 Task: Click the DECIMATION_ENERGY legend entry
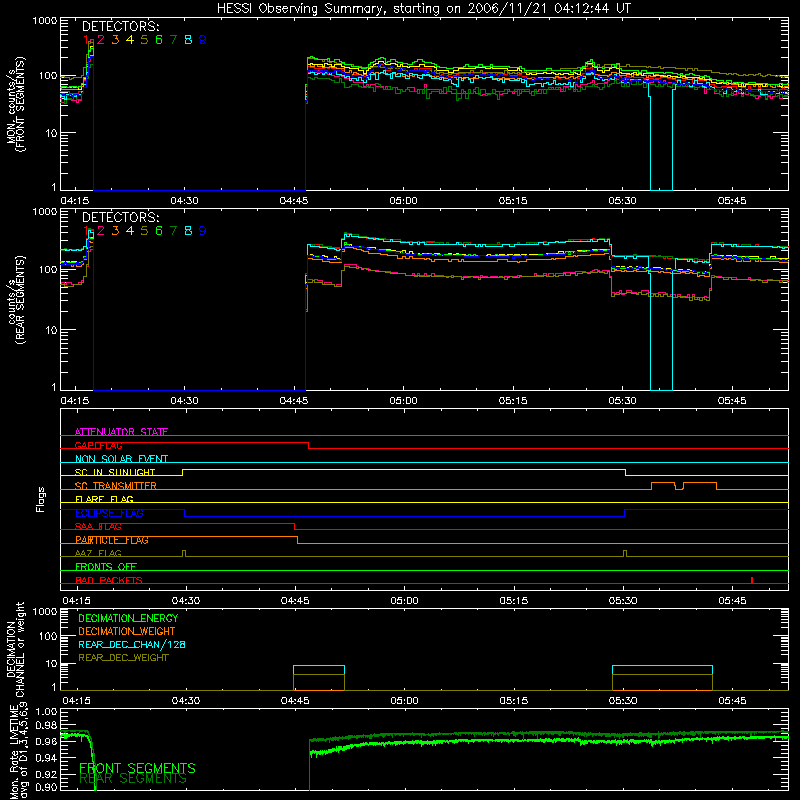128,618
